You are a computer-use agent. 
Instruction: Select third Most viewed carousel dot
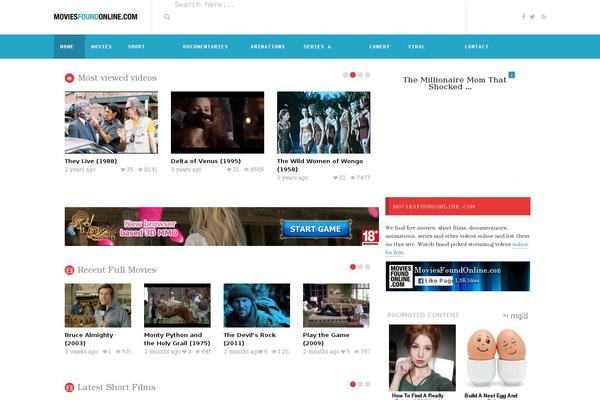pos(360,75)
